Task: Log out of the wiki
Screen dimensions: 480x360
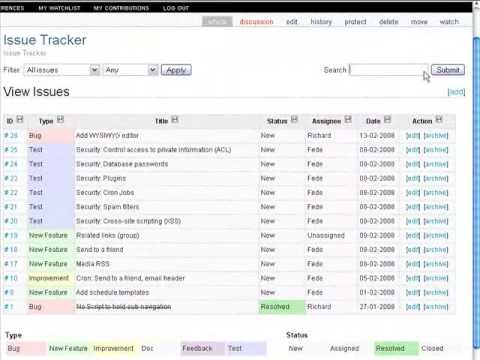Action: pos(176,8)
